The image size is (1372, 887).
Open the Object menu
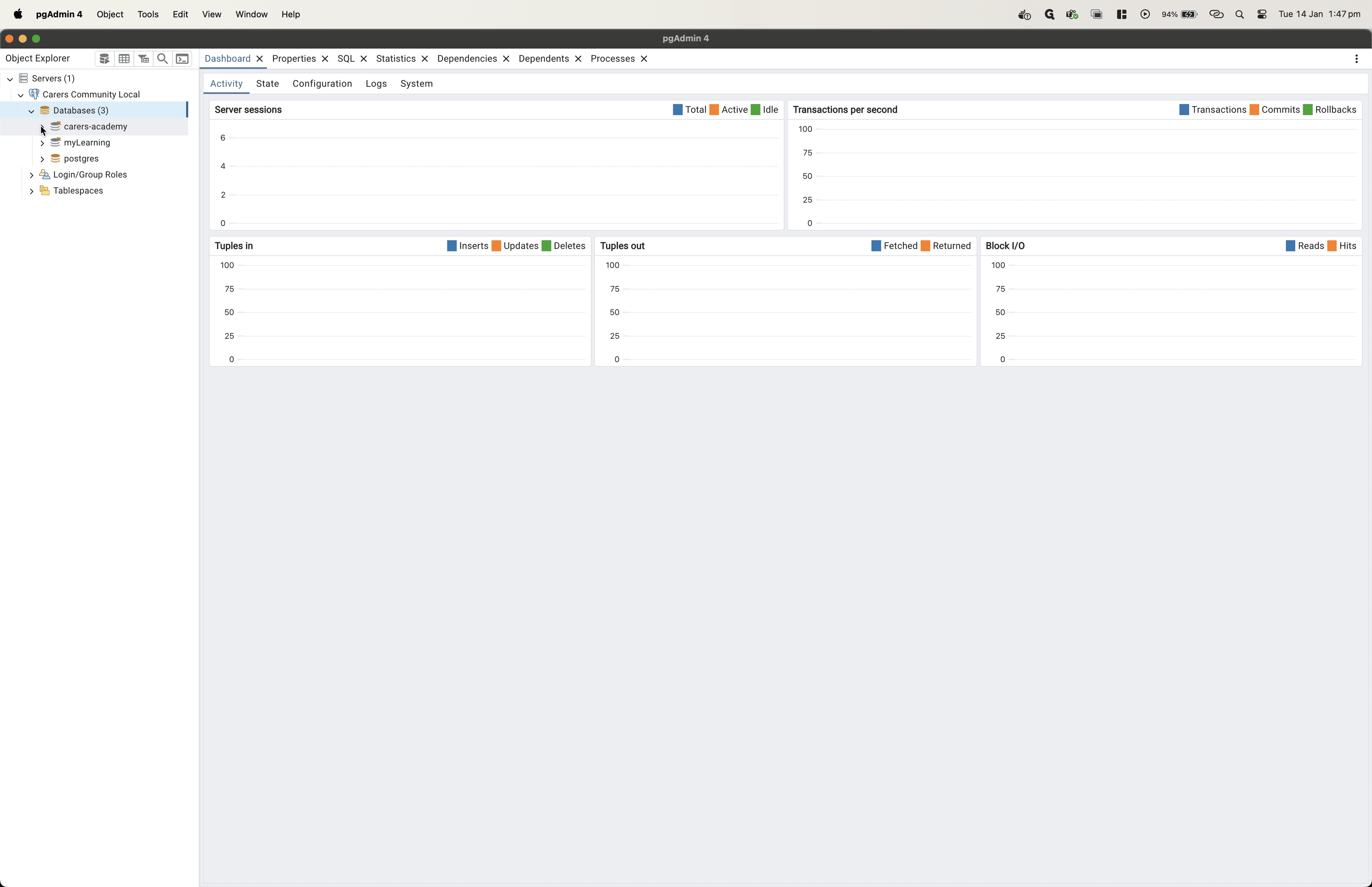tap(110, 14)
